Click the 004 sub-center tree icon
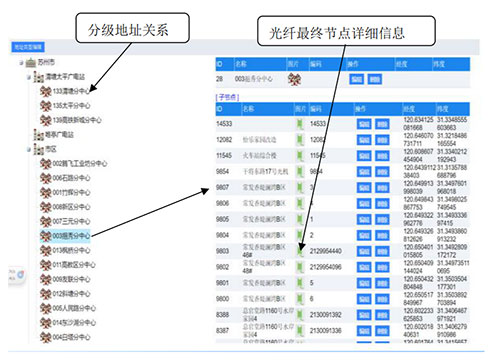Screen dimensions: 500x362 point(45,337)
